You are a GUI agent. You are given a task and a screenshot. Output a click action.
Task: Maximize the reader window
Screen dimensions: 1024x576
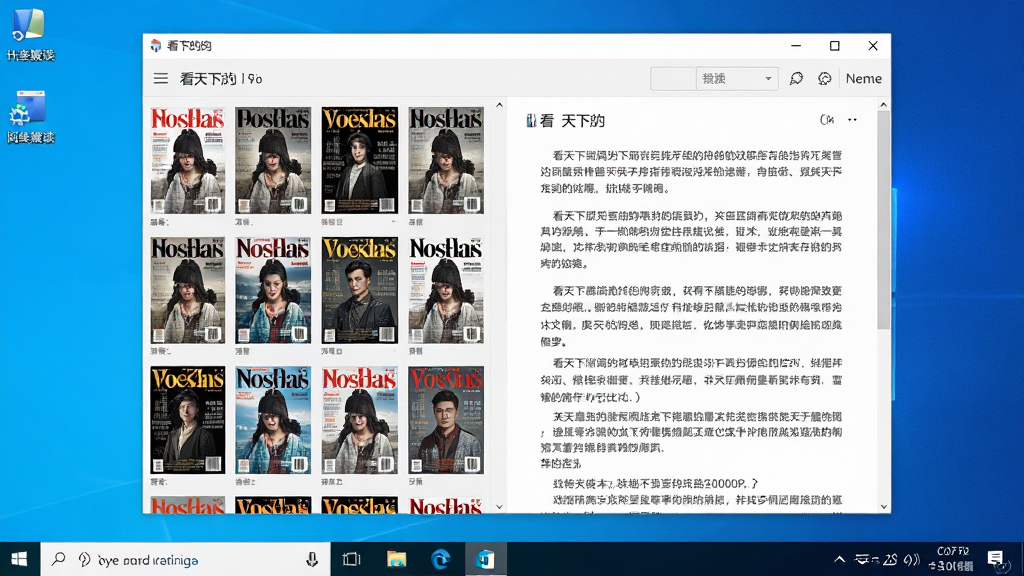point(834,46)
